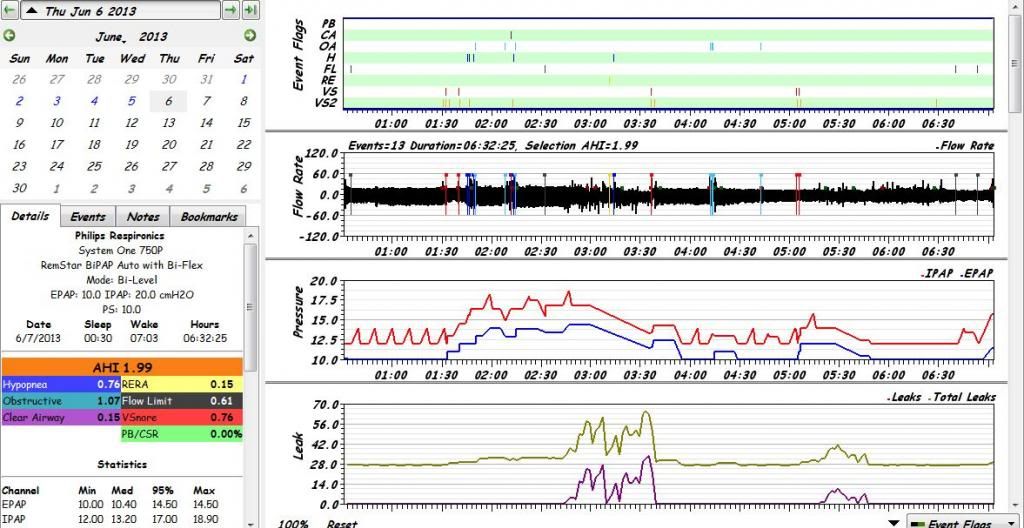Select June 5 in the calendar

point(132,101)
